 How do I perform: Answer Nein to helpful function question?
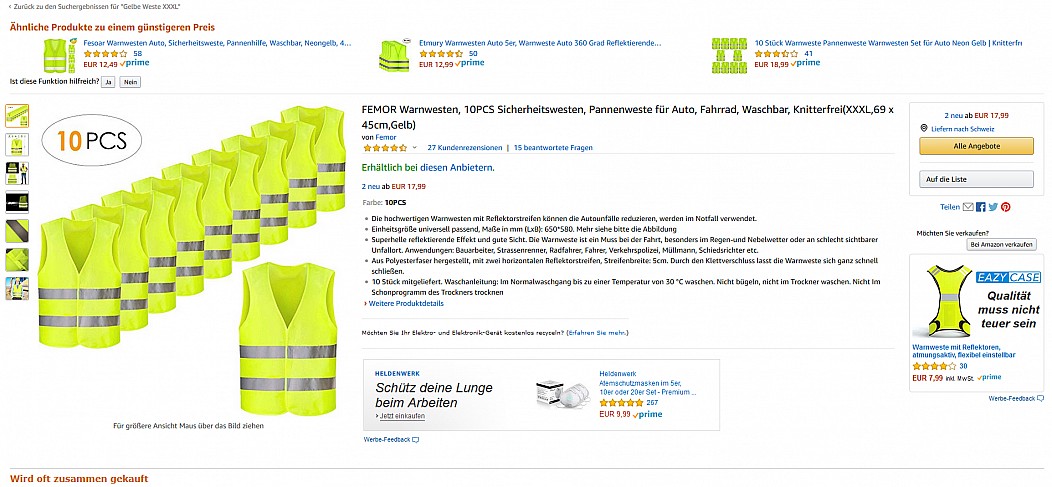point(130,82)
